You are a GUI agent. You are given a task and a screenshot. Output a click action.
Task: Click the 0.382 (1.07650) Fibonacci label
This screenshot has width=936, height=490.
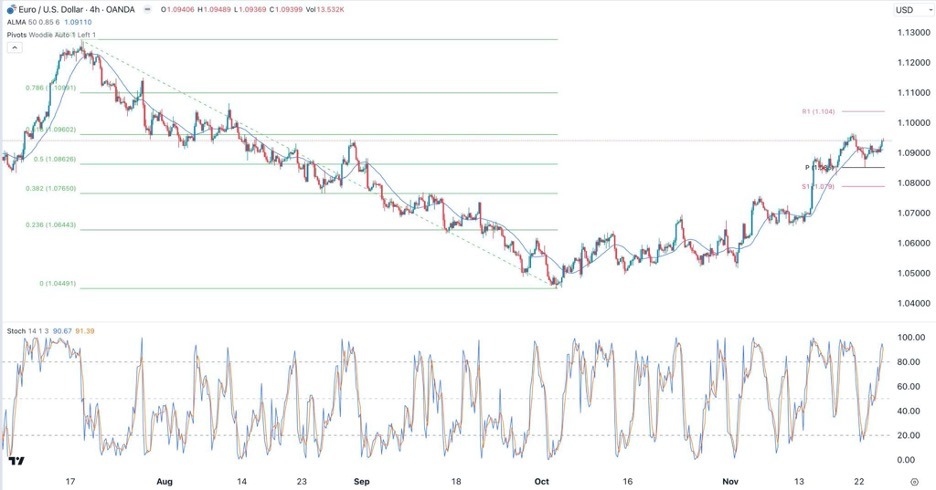tap(51, 189)
